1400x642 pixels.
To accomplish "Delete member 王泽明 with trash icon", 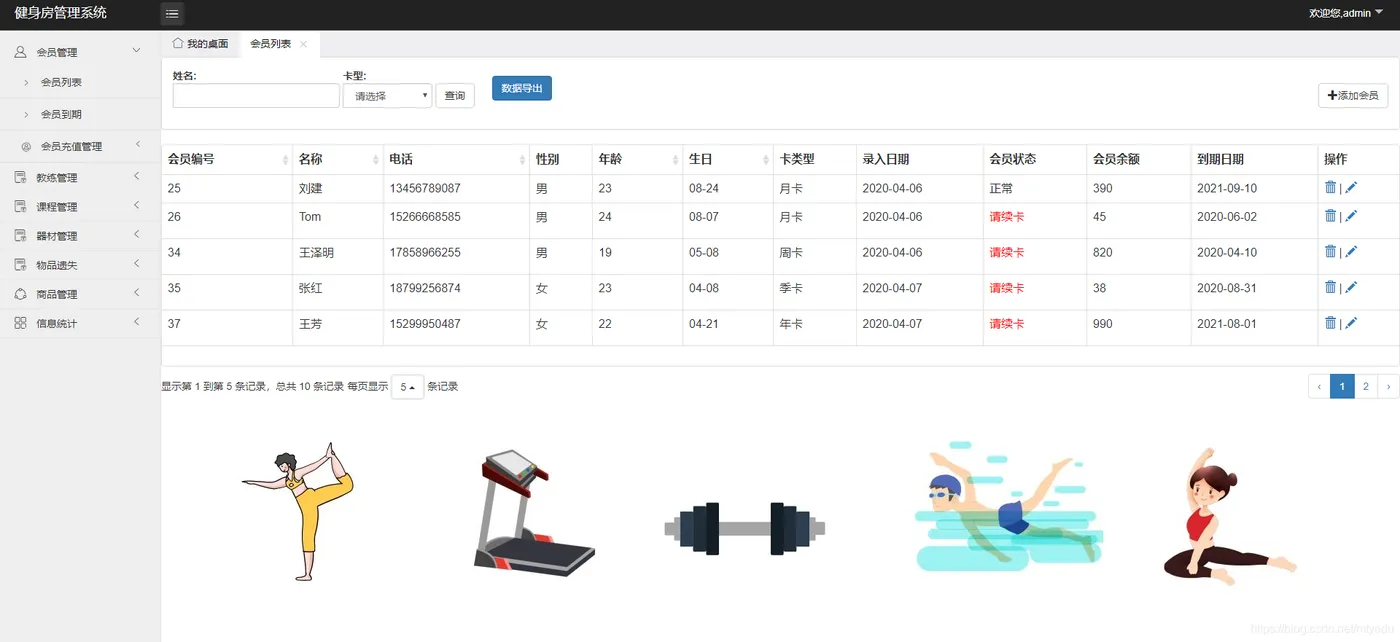I will click(1330, 251).
